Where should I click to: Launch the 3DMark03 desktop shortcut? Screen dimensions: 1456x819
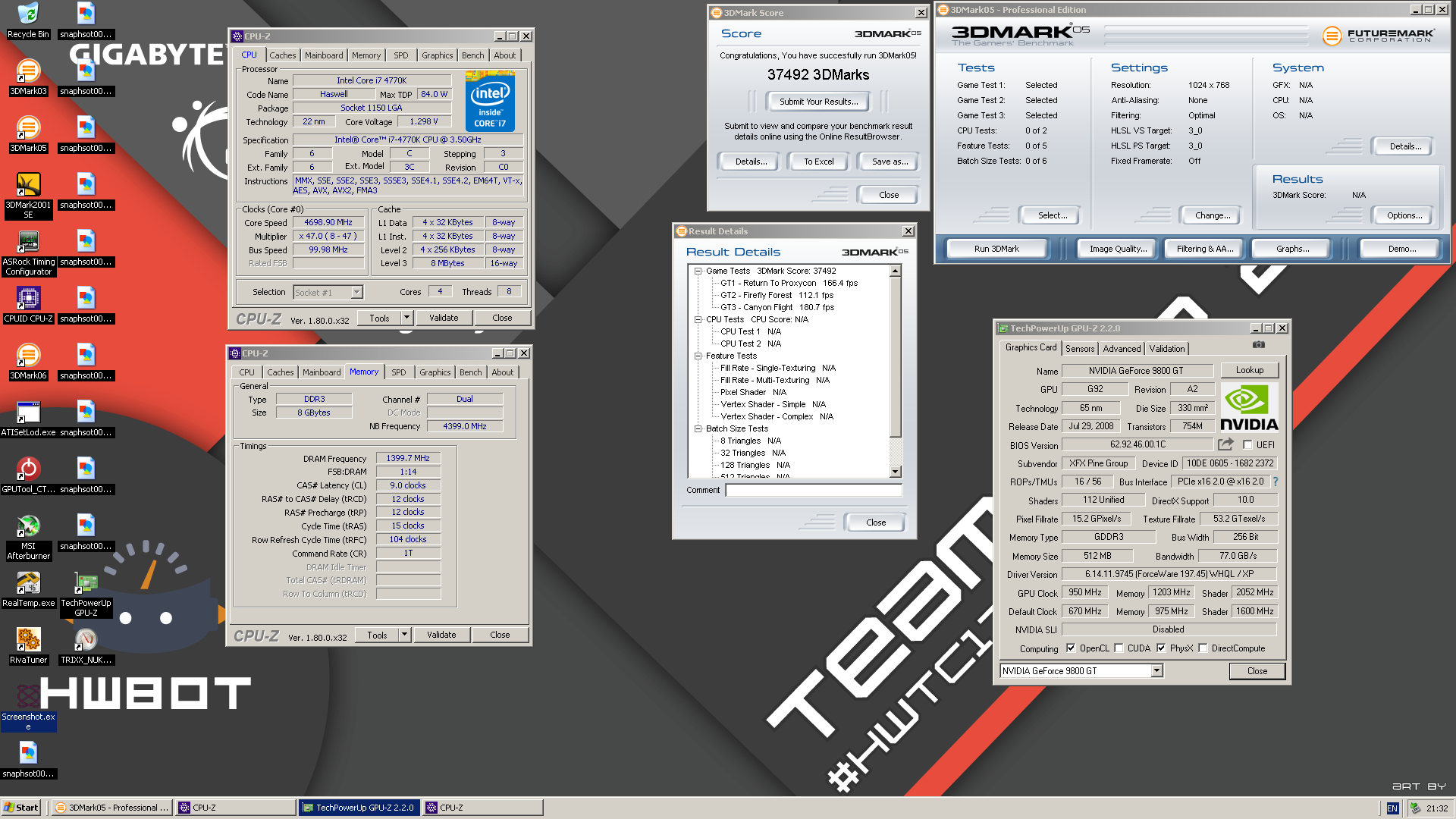click(28, 77)
